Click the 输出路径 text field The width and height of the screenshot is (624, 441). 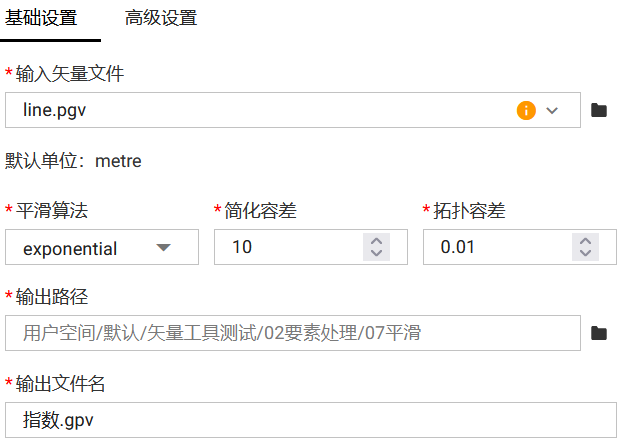292,333
